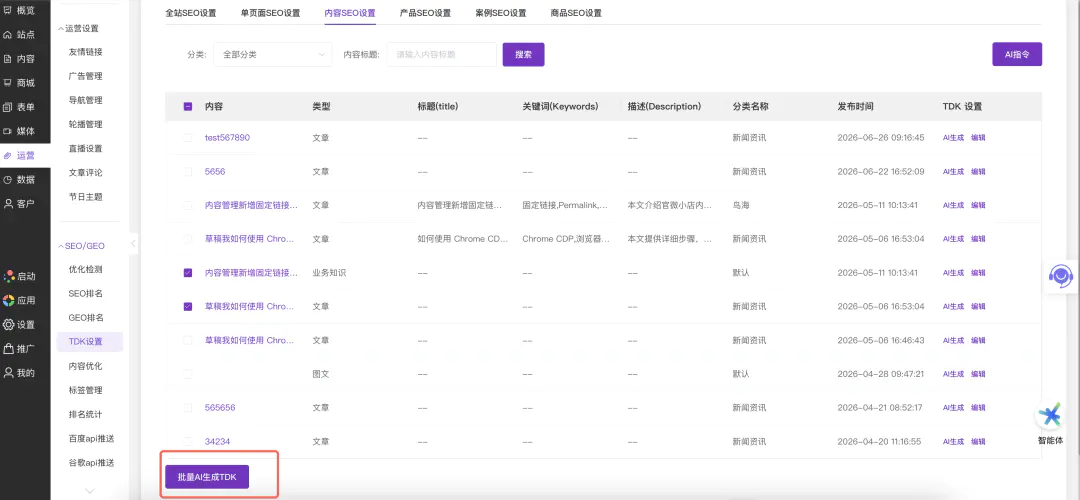This screenshot has height=500, width=1080.
Task: Open the test567890 content link
Action: 227,138
